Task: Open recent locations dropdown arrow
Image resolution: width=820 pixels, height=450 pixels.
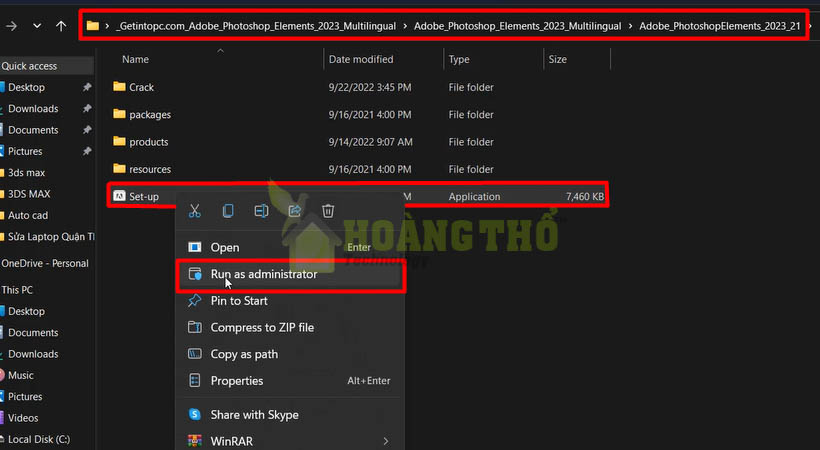Action: pyautogui.click(x=37, y=26)
